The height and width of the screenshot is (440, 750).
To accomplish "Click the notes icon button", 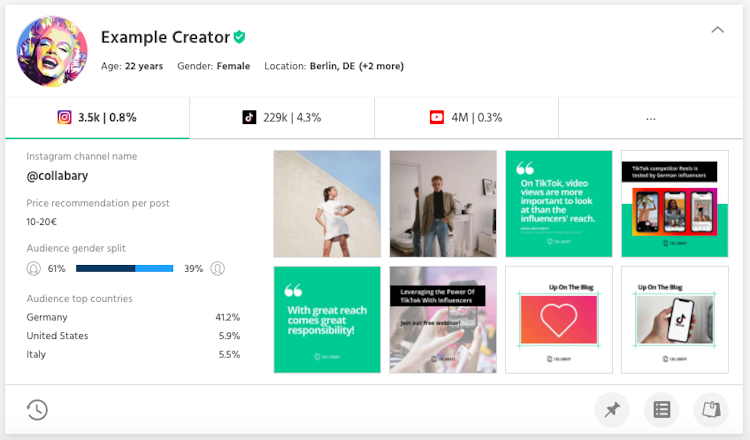I will coord(710,409).
